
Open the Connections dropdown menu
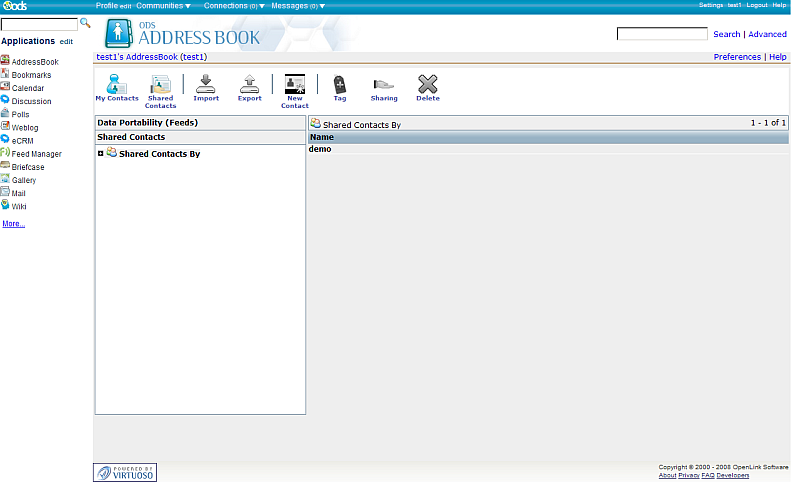tap(234, 6)
